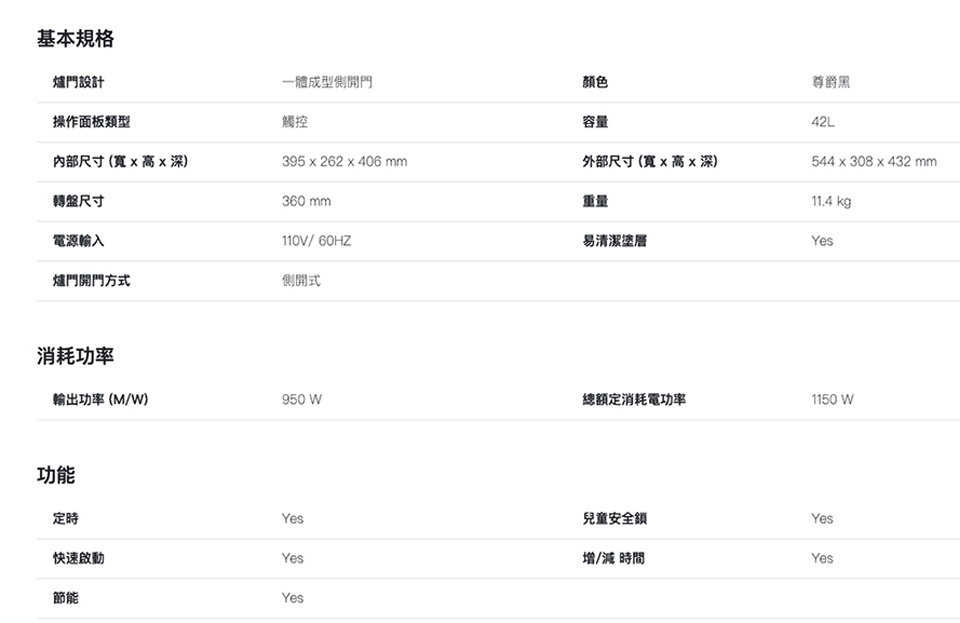Select the 爐門設計 row label

pos(78,83)
